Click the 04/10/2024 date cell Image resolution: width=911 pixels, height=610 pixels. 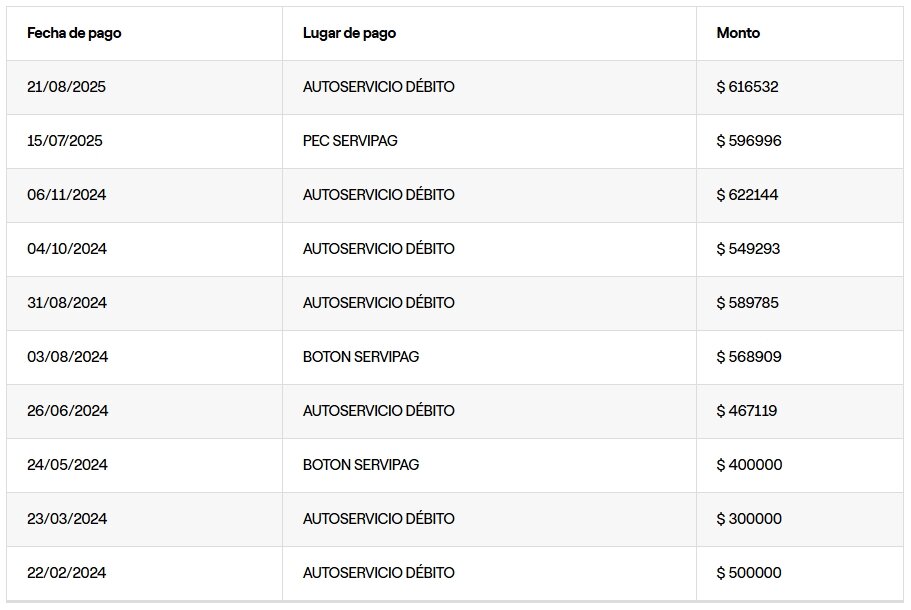click(x=66, y=249)
